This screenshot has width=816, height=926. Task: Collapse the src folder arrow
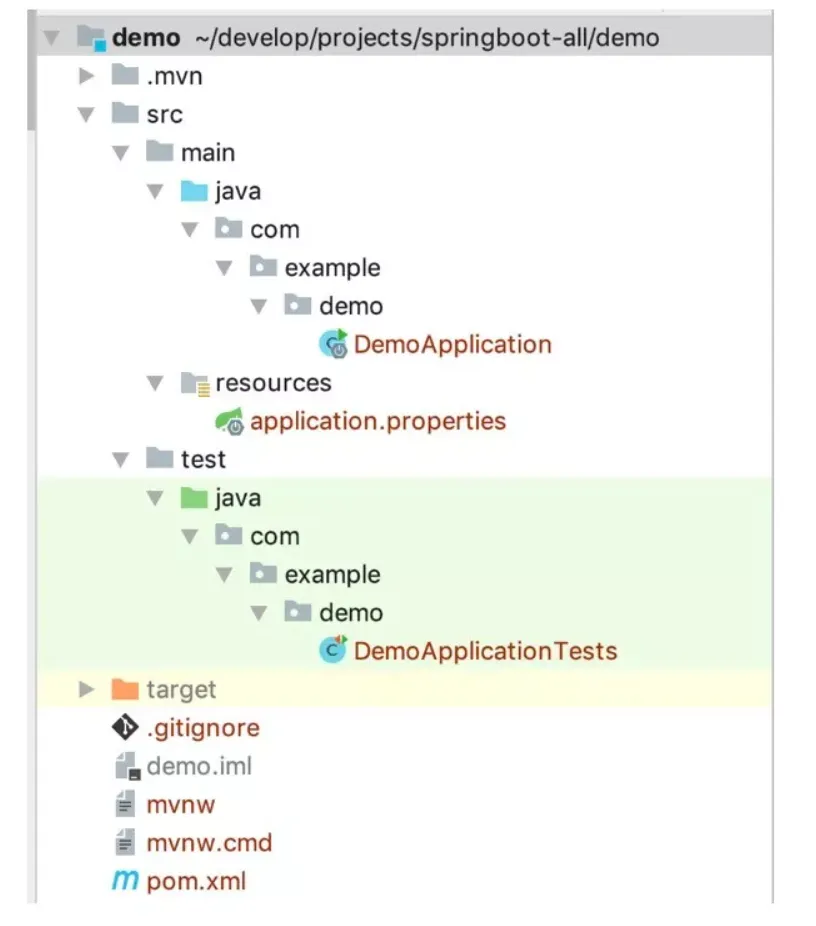click(87, 115)
